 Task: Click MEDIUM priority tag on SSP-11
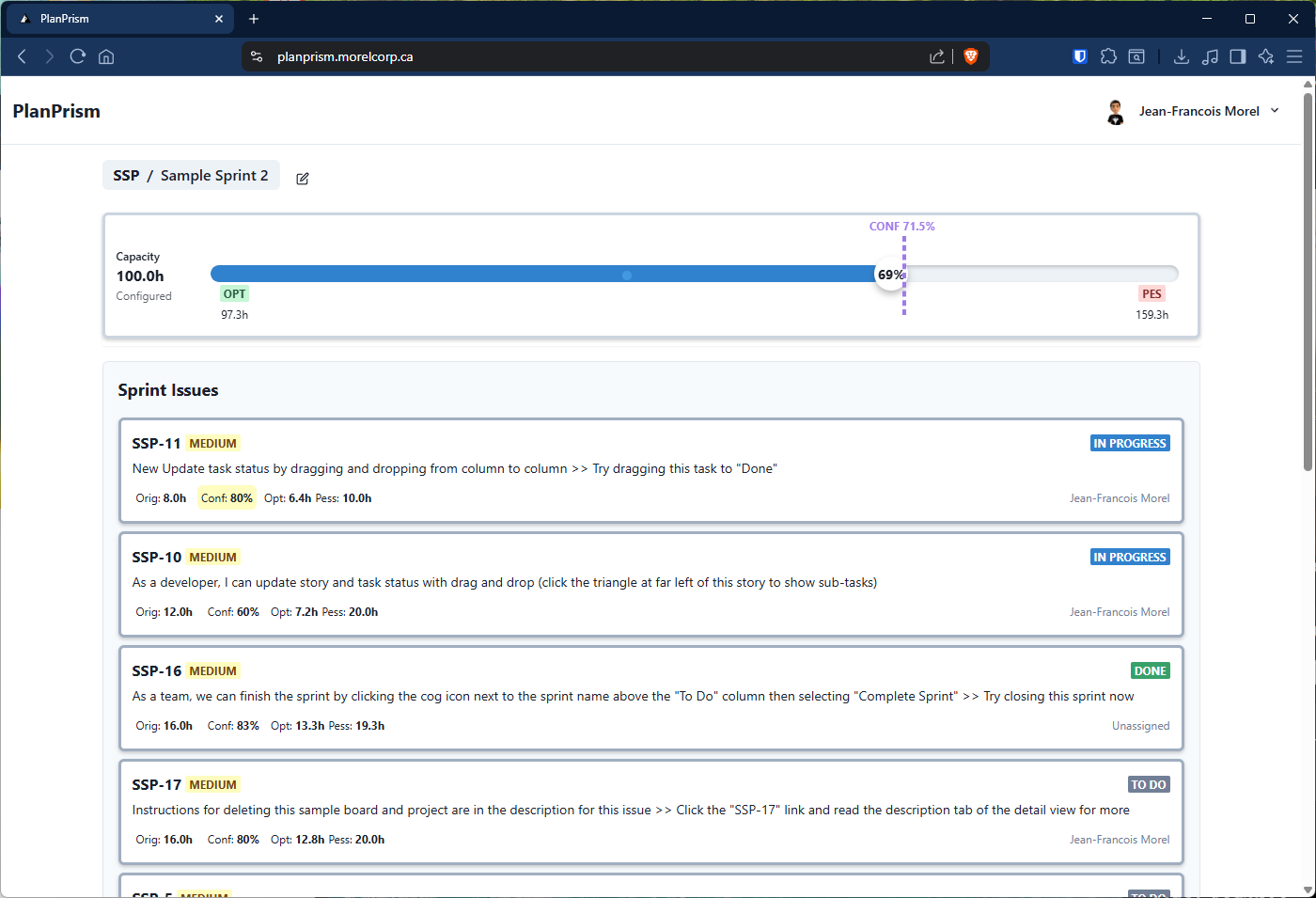coord(212,444)
